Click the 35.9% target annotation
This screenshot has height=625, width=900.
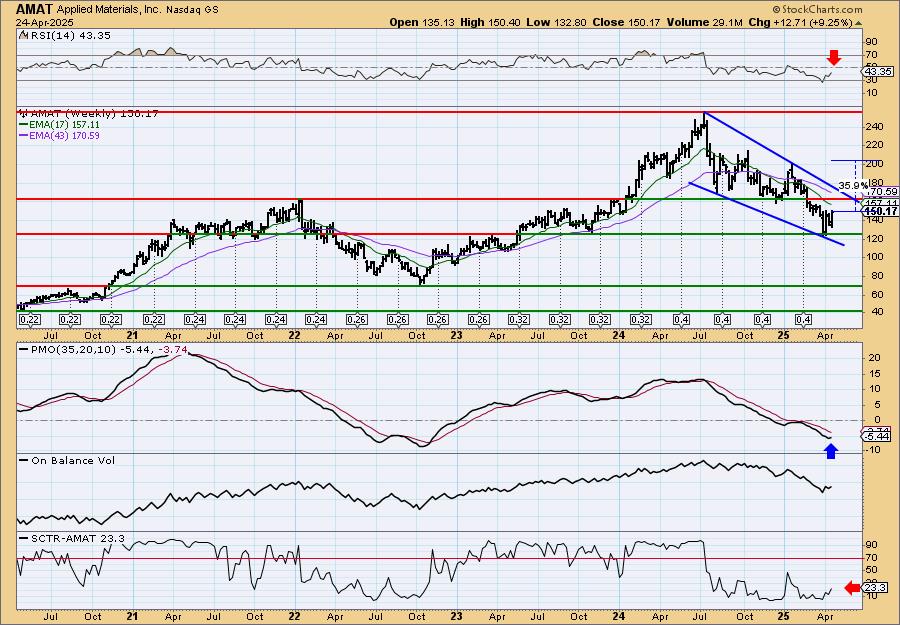click(852, 185)
